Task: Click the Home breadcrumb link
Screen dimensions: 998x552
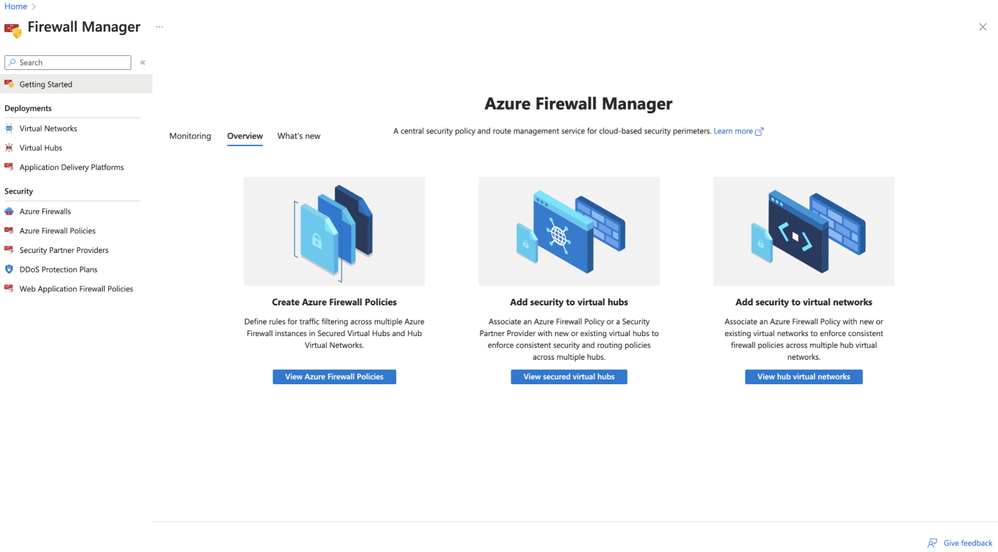Action: pos(16,6)
